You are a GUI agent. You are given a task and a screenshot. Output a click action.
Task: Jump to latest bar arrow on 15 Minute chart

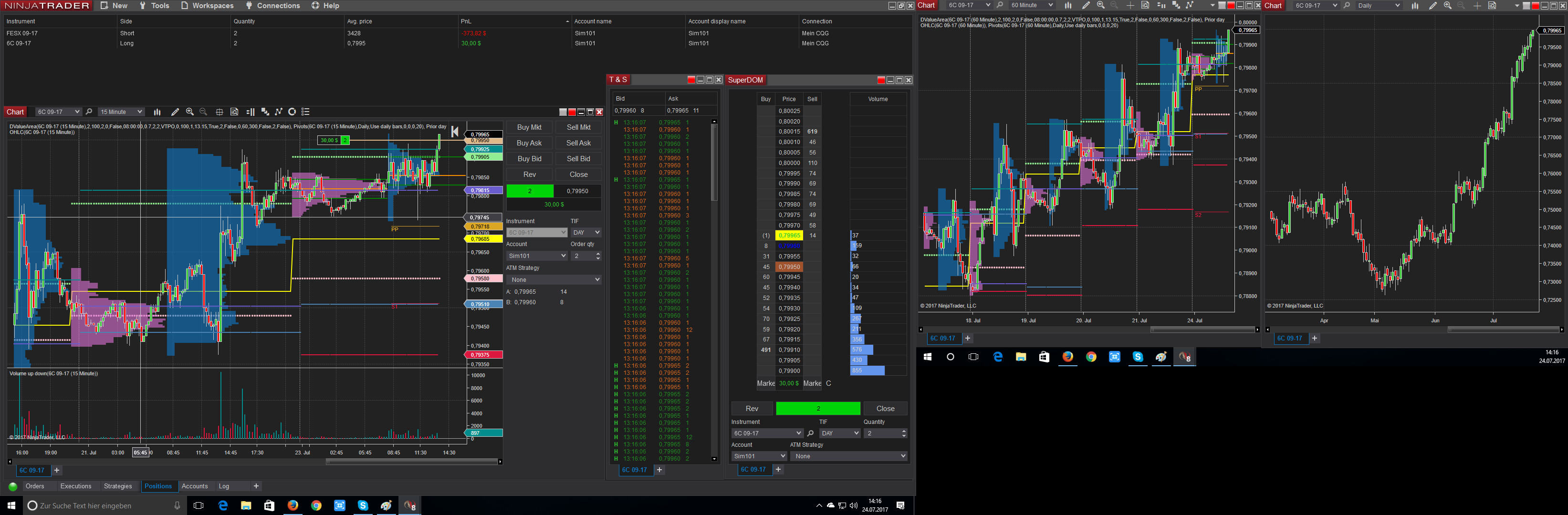(455, 131)
